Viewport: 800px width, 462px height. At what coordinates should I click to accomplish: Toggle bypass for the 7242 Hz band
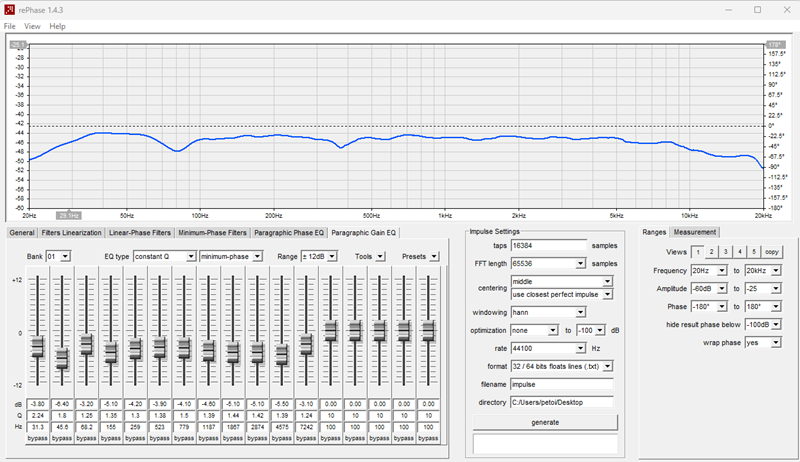[x=306, y=438]
